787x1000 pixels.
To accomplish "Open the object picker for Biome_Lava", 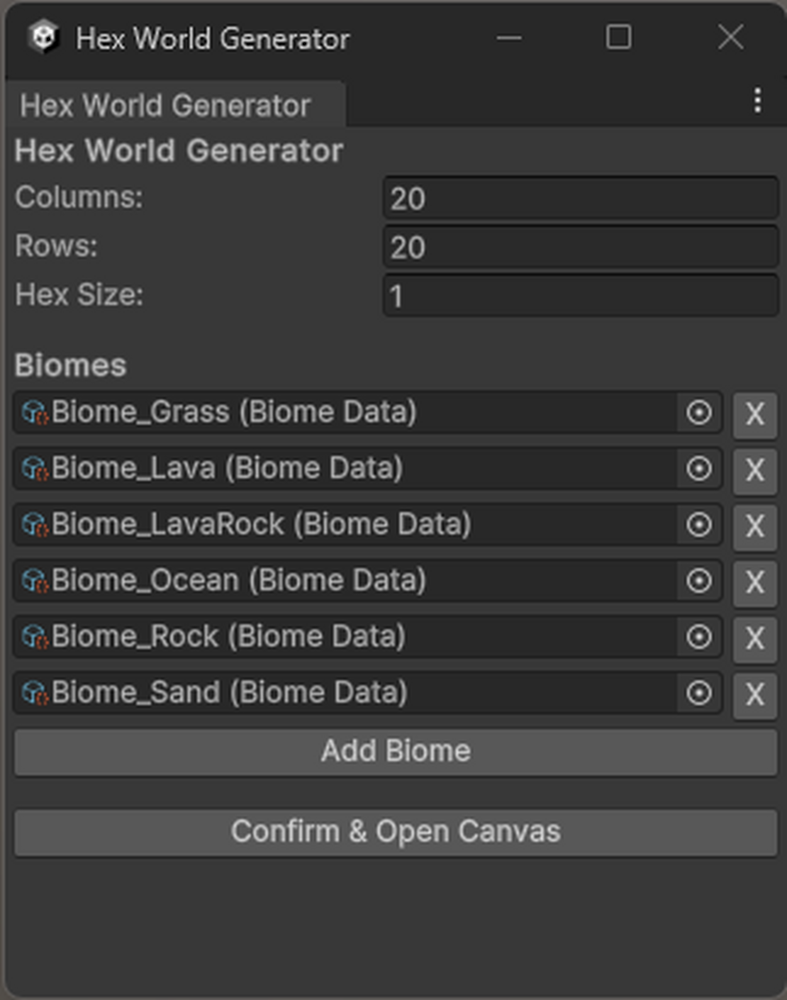I will tap(699, 469).
